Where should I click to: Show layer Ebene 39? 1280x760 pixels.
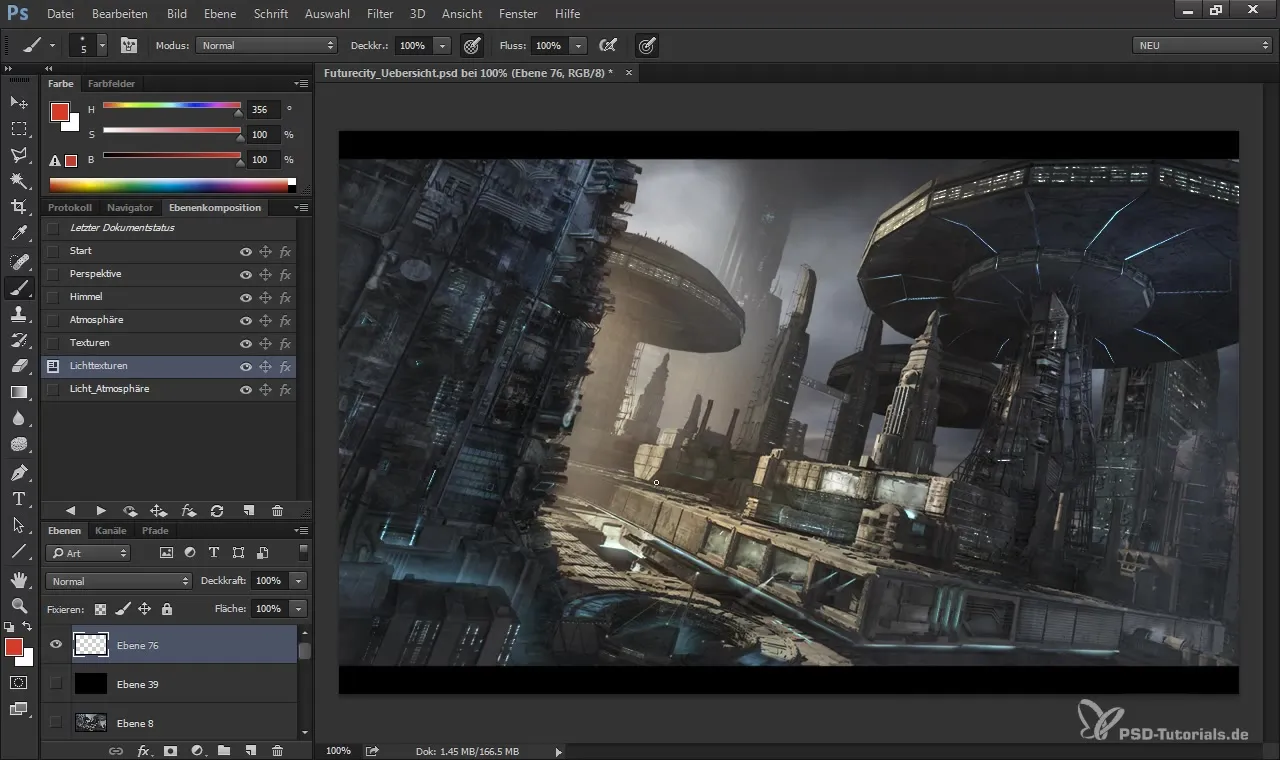pos(56,684)
